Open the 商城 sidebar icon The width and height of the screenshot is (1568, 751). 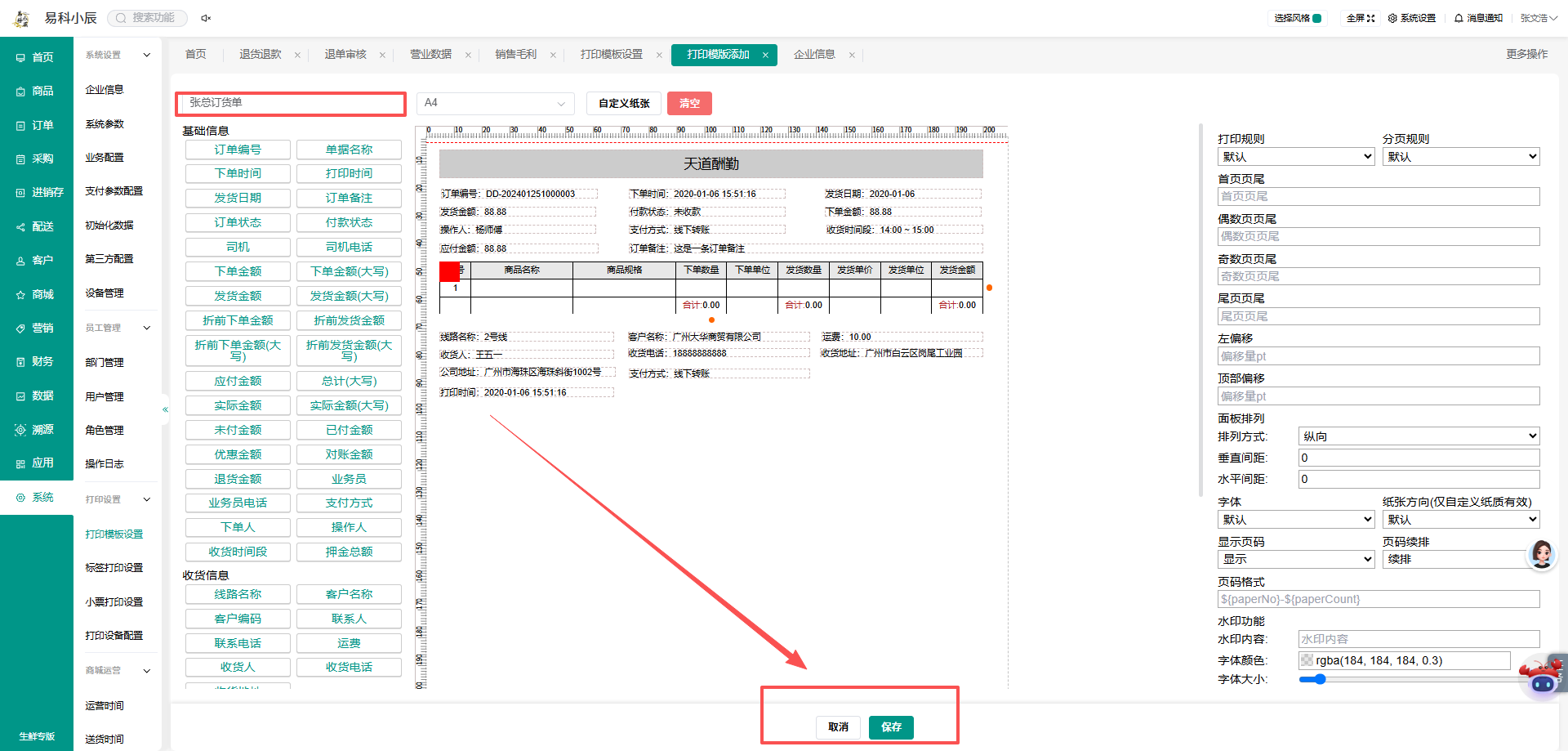click(20, 295)
